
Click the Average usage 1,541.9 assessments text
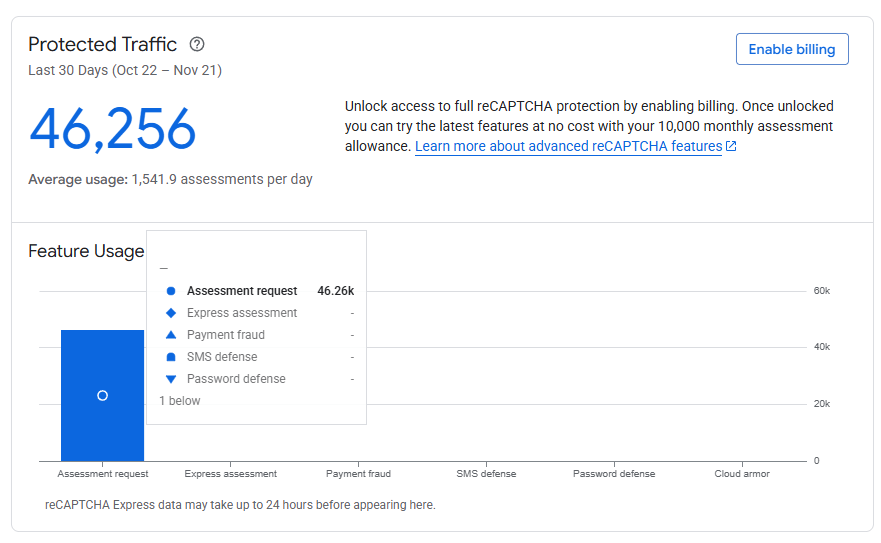tap(170, 179)
